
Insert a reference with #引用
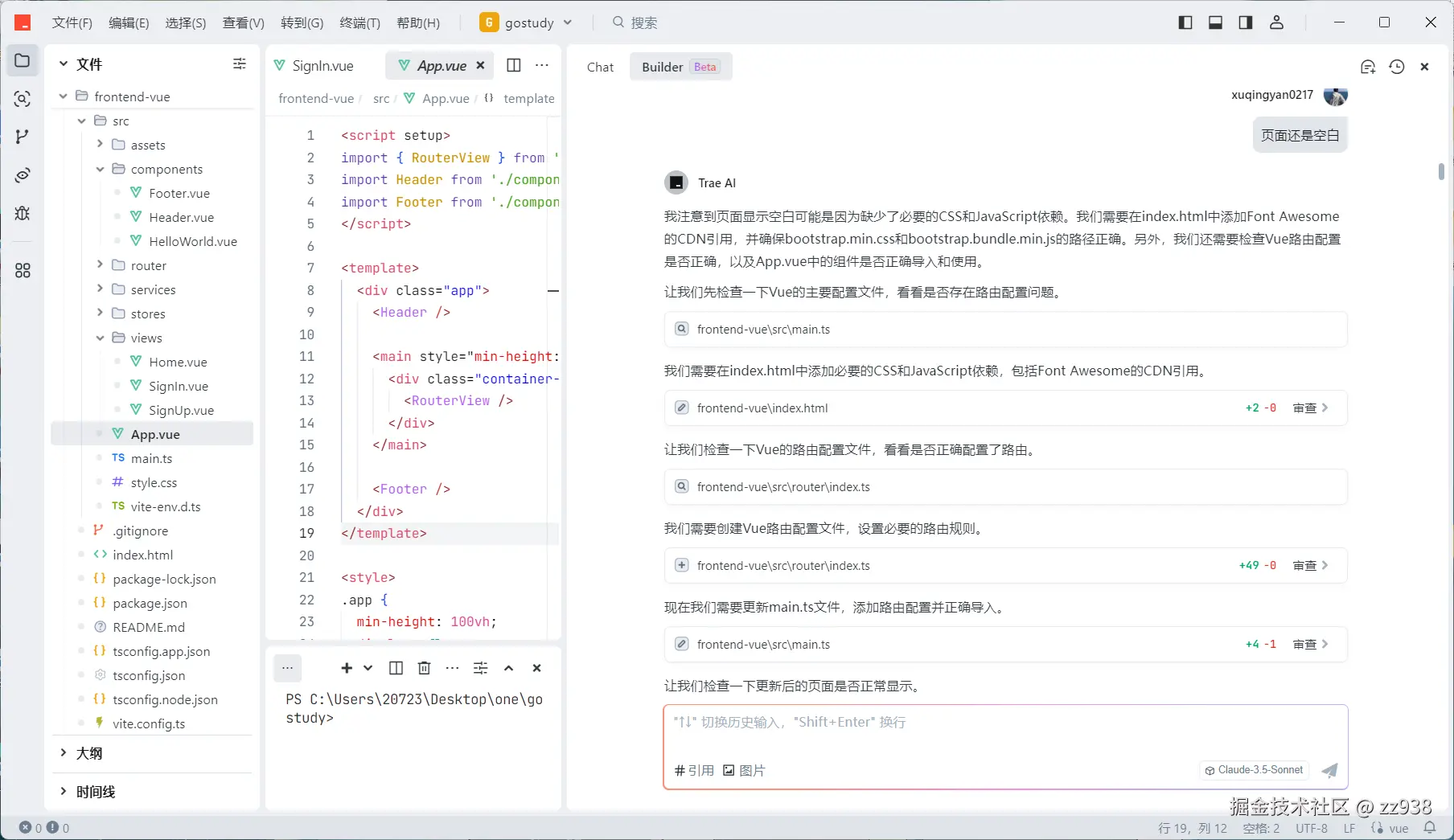(x=694, y=770)
